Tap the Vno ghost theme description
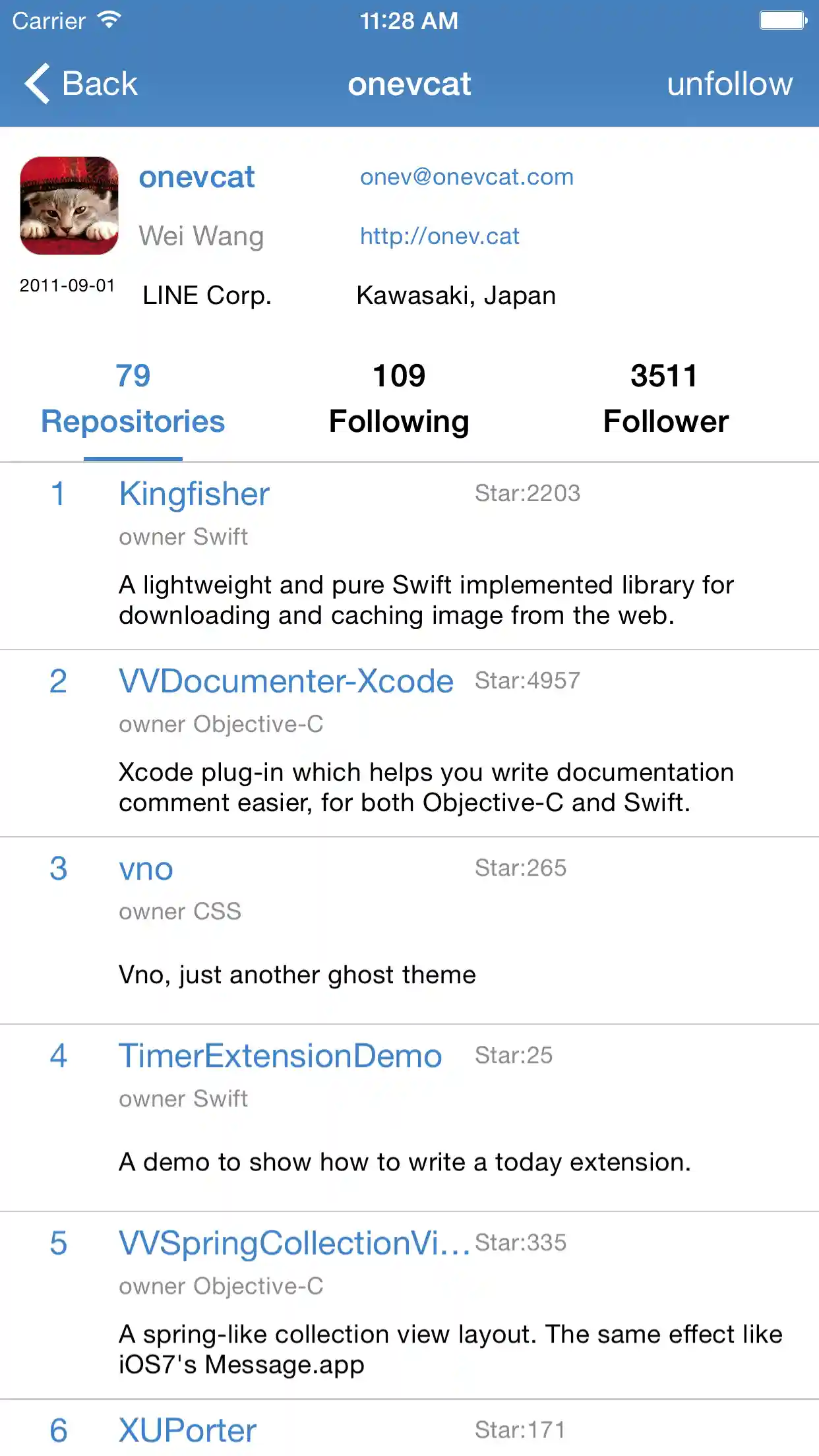Viewport: 819px width, 1456px height. point(297,975)
